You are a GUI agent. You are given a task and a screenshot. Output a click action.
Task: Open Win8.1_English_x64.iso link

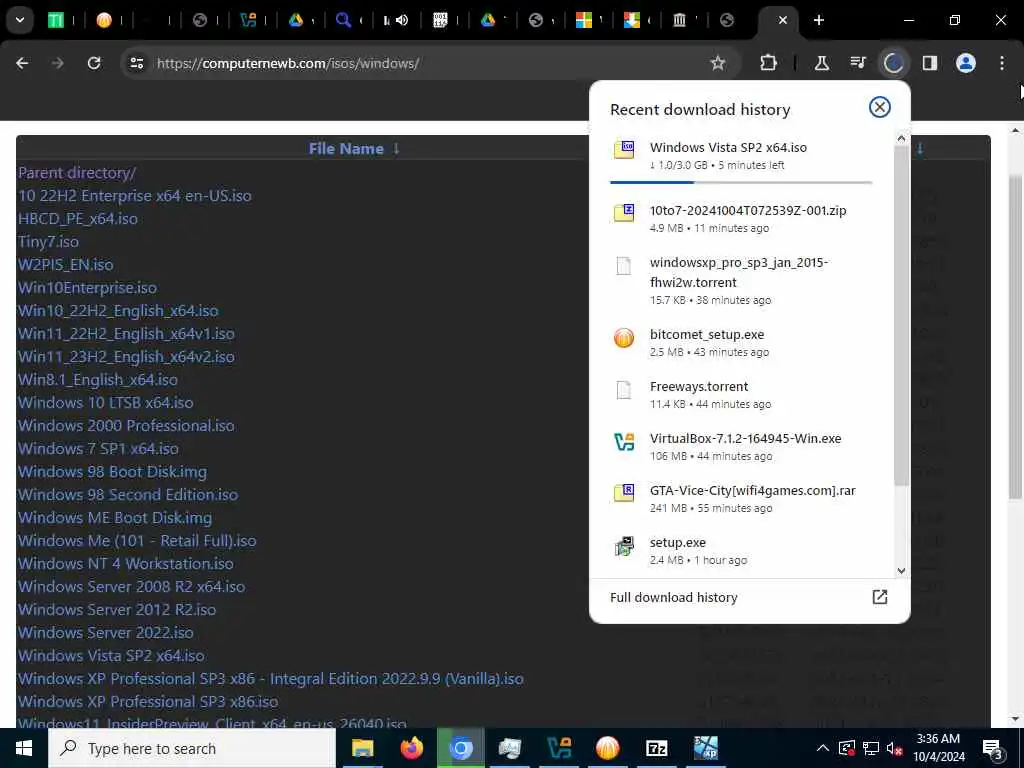click(98, 379)
